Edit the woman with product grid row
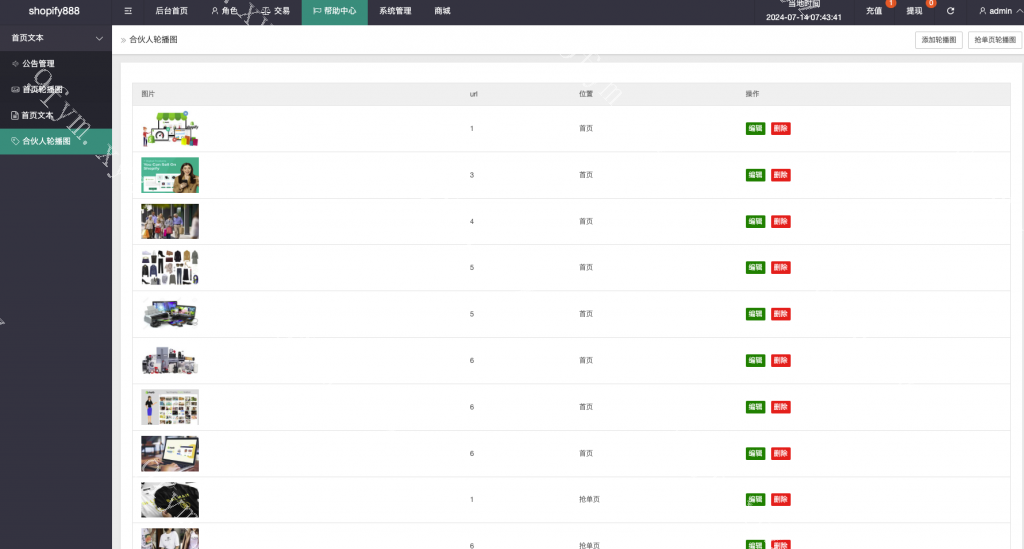This screenshot has width=1024, height=549. (755, 407)
